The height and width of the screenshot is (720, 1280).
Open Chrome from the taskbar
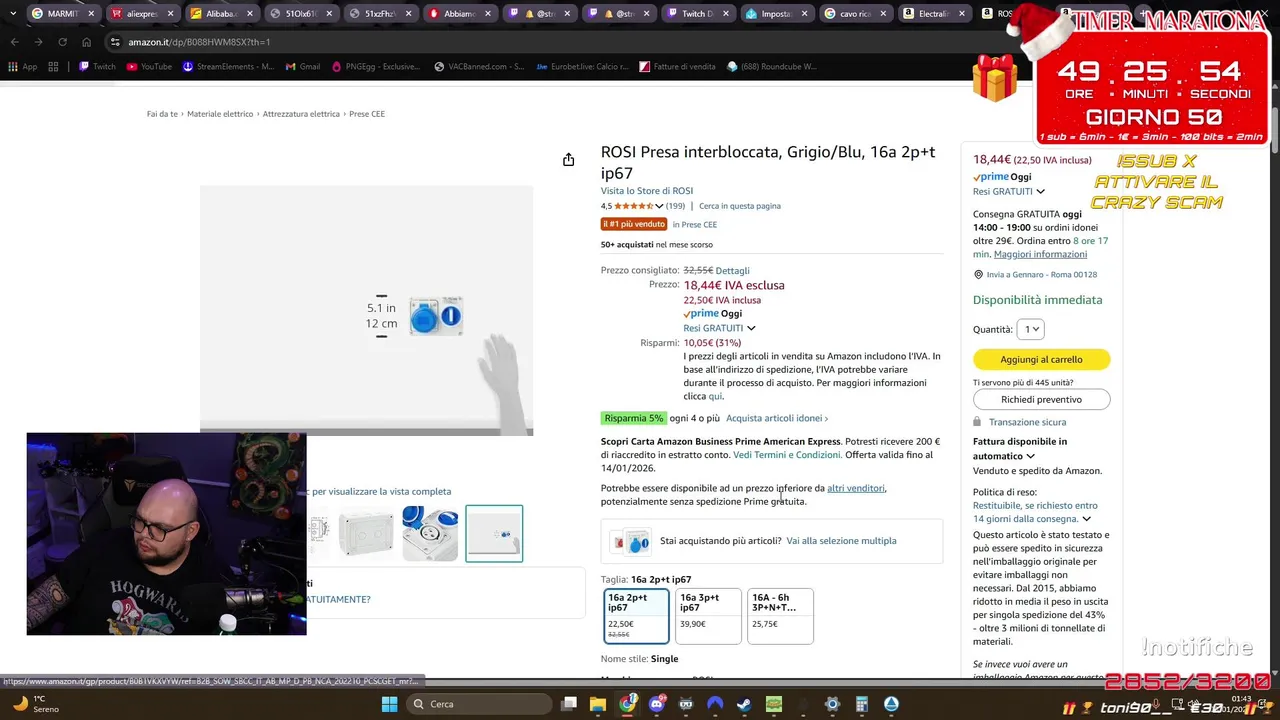point(627,704)
